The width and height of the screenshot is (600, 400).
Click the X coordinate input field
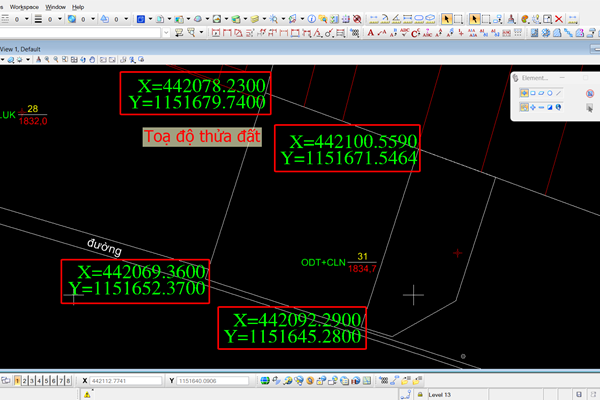click(x=126, y=381)
